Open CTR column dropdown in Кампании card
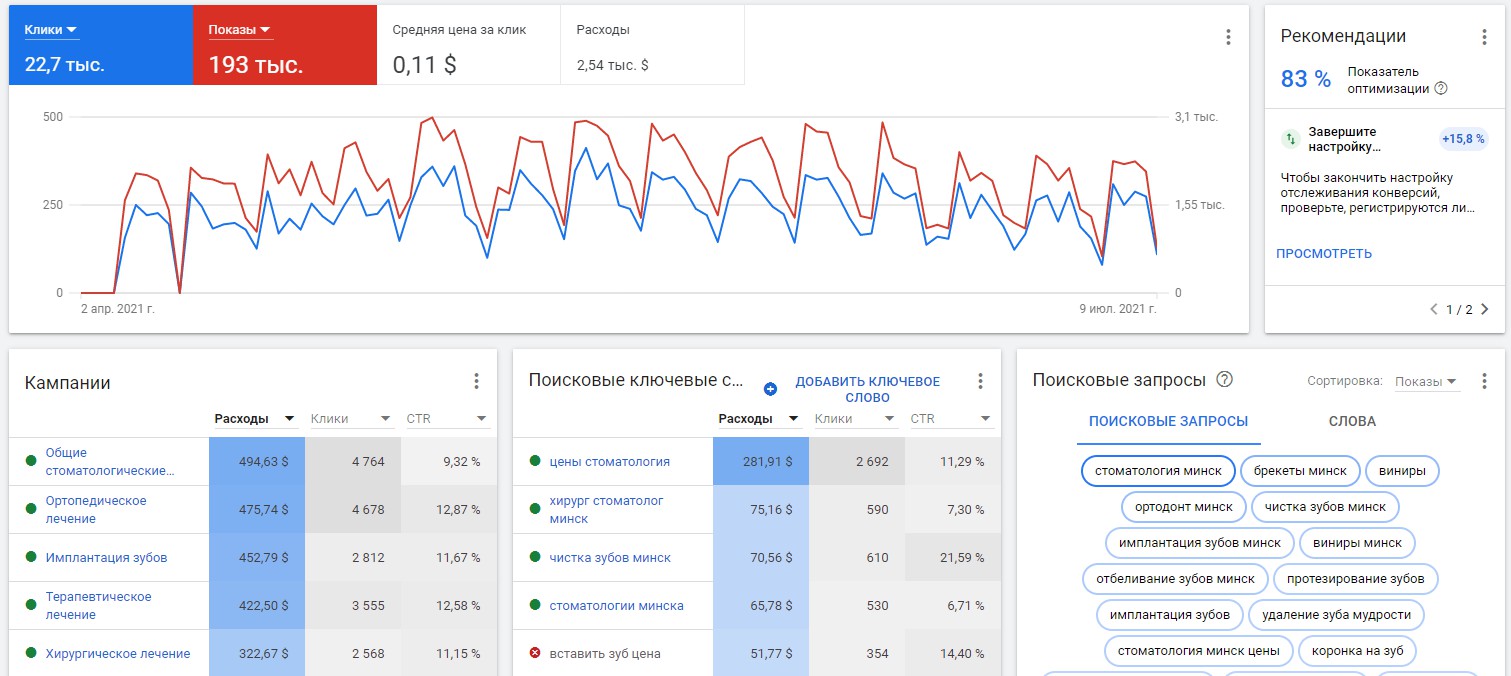 pyautogui.click(x=447, y=418)
